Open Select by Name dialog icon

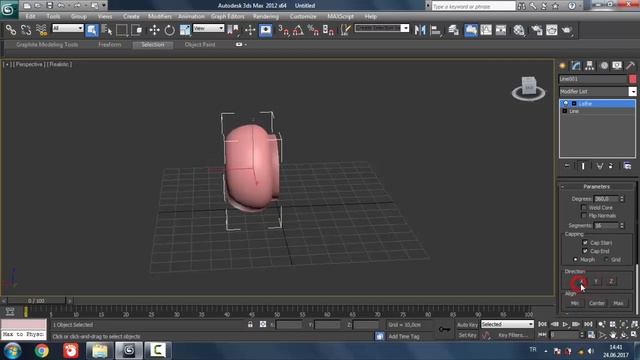pyautogui.click(x=107, y=30)
